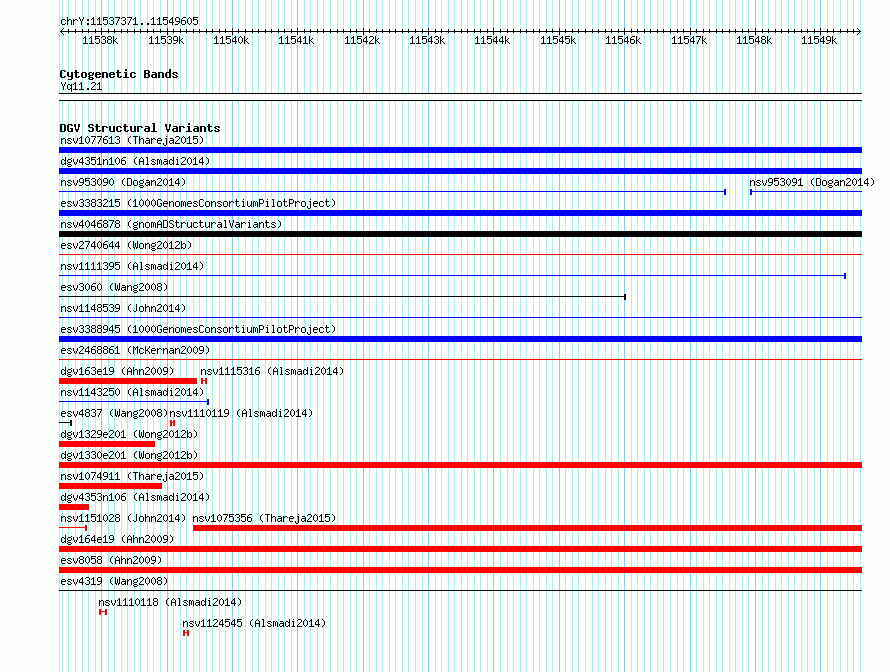Click the chrY:11537371..11549605 coordinate label
Viewport: 890px width, 672px height.
[x=129, y=21]
